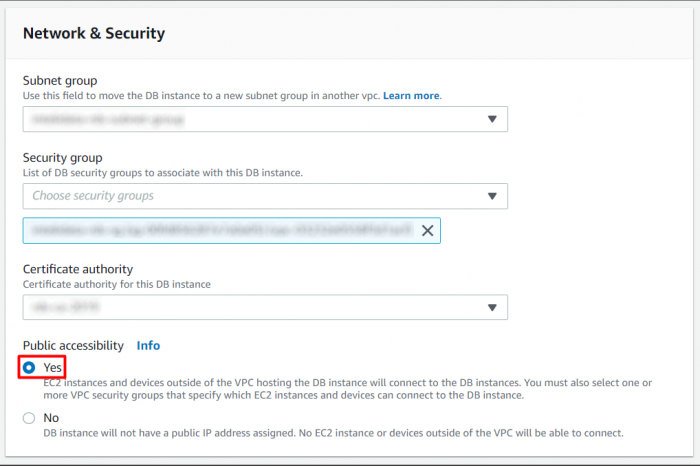The height and width of the screenshot is (466, 700).
Task: Click the Info link beside Public accessibility
Action: pos(148,345)
